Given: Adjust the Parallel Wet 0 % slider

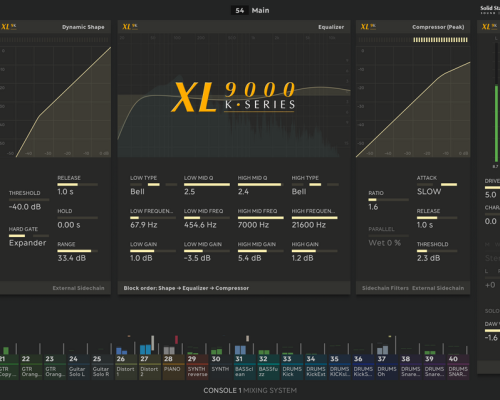Looking at the screenshot, I should click(x=389, y=236).
